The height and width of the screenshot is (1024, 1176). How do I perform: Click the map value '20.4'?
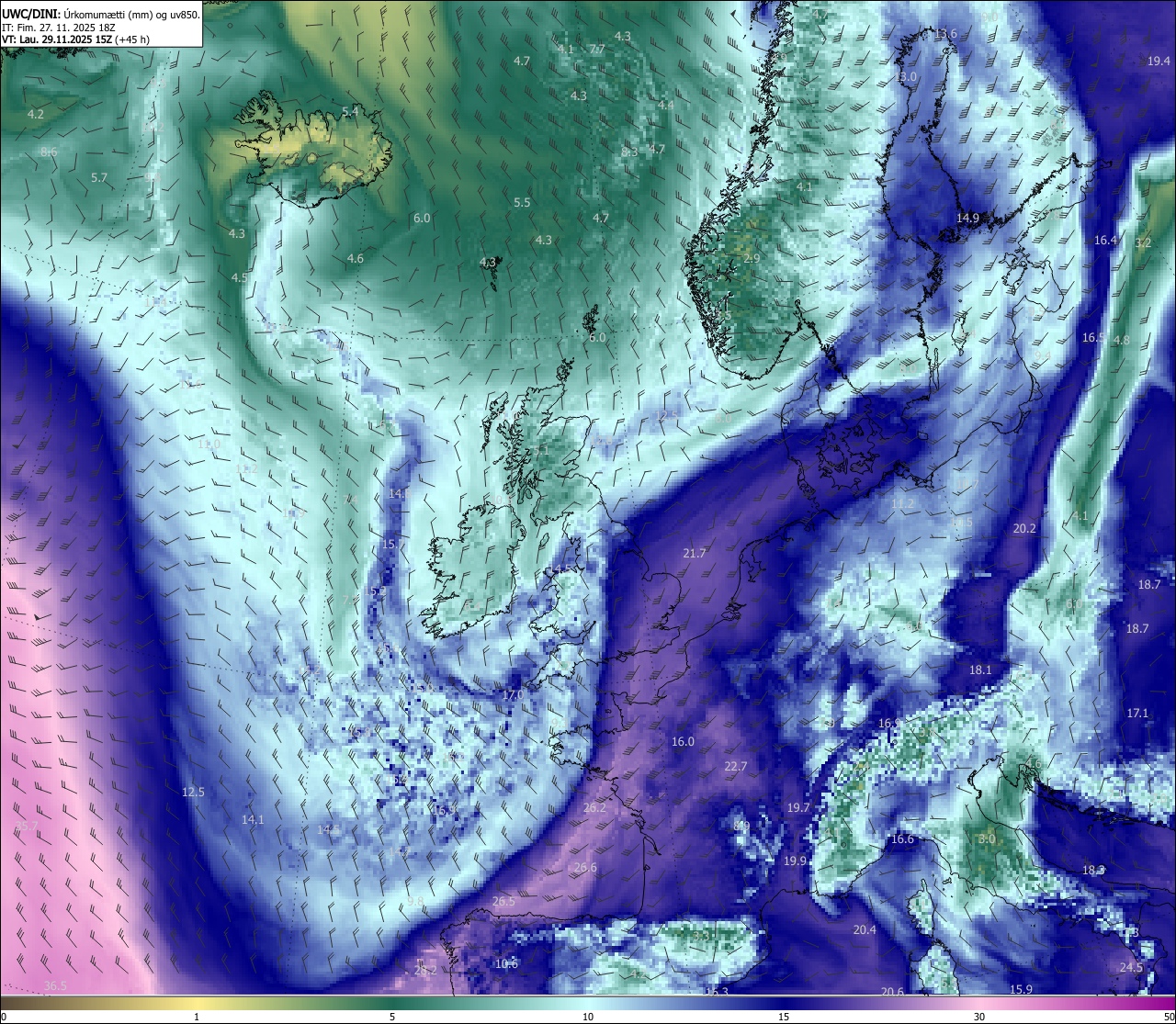tap(865, 929)
